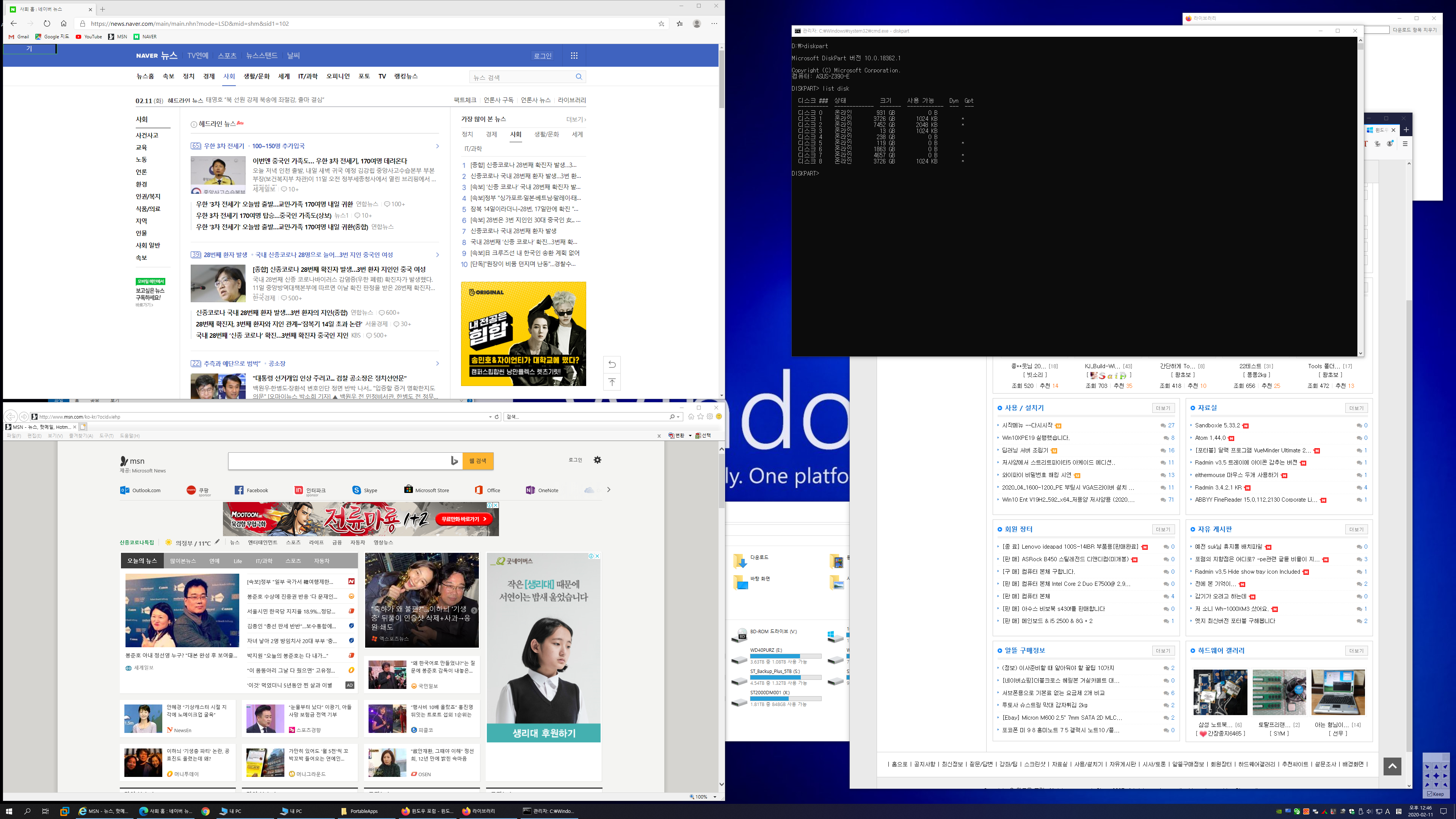
Task: Open the taskbar Task View icon
Action: (45, 811)
